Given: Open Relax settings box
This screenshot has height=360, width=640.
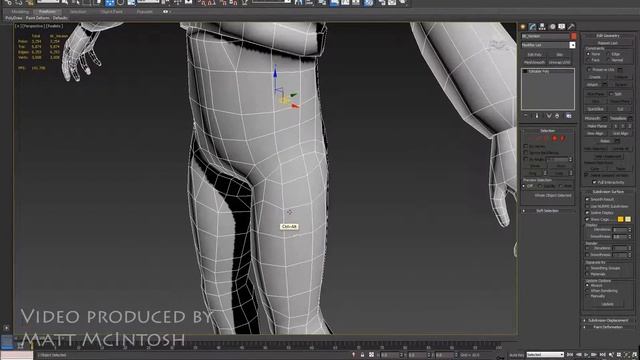Looking at the screenshot, I should coord(617,141).
